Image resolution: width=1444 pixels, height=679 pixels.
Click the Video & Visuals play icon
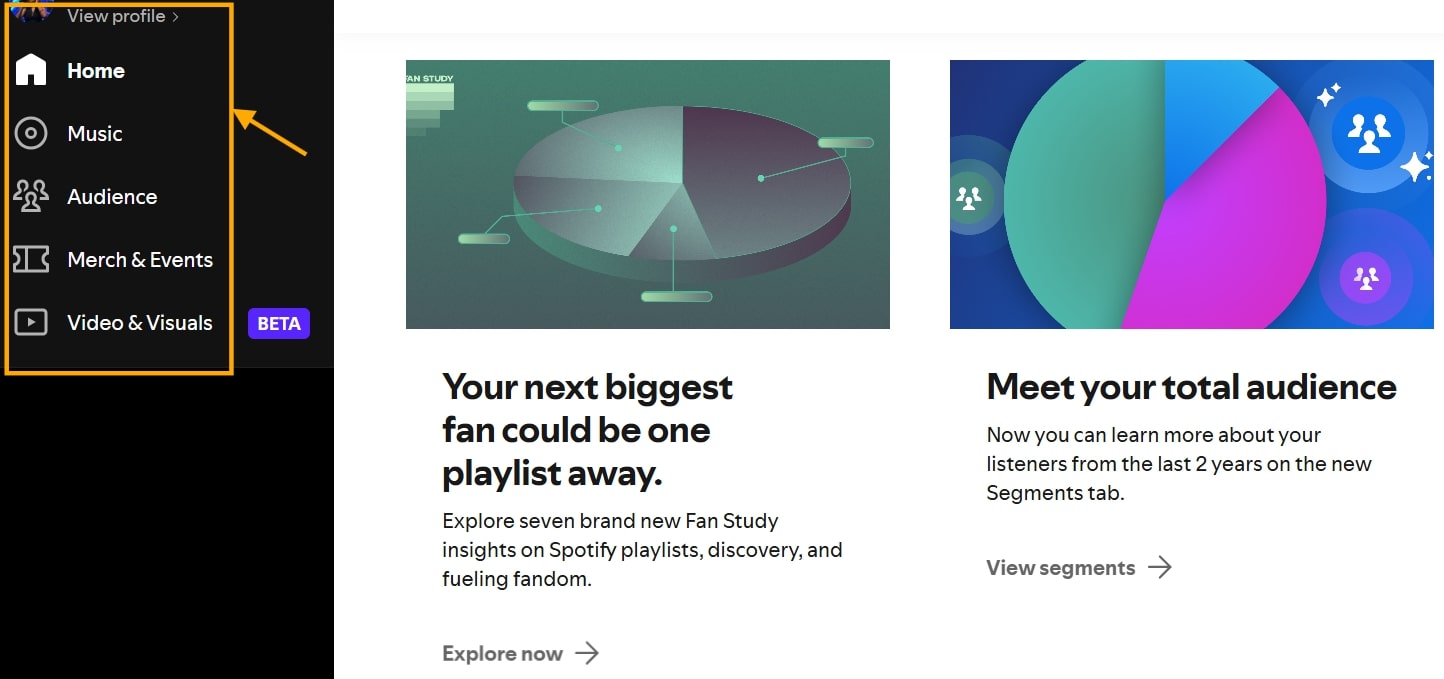click(x=31, y=322)
